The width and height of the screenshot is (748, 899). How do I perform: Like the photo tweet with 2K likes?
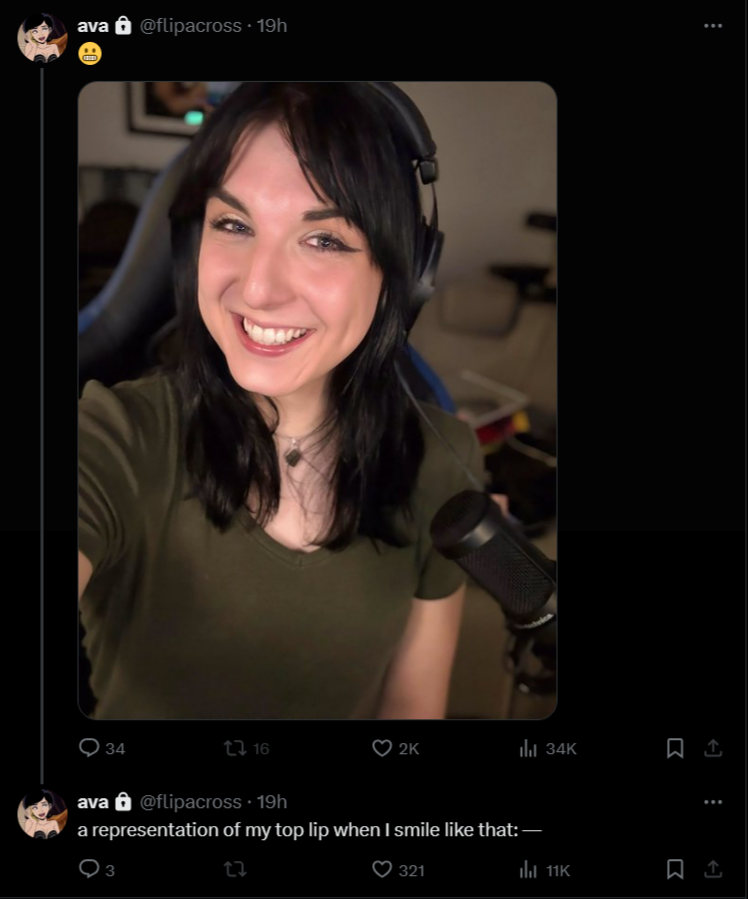click(395, 748)
